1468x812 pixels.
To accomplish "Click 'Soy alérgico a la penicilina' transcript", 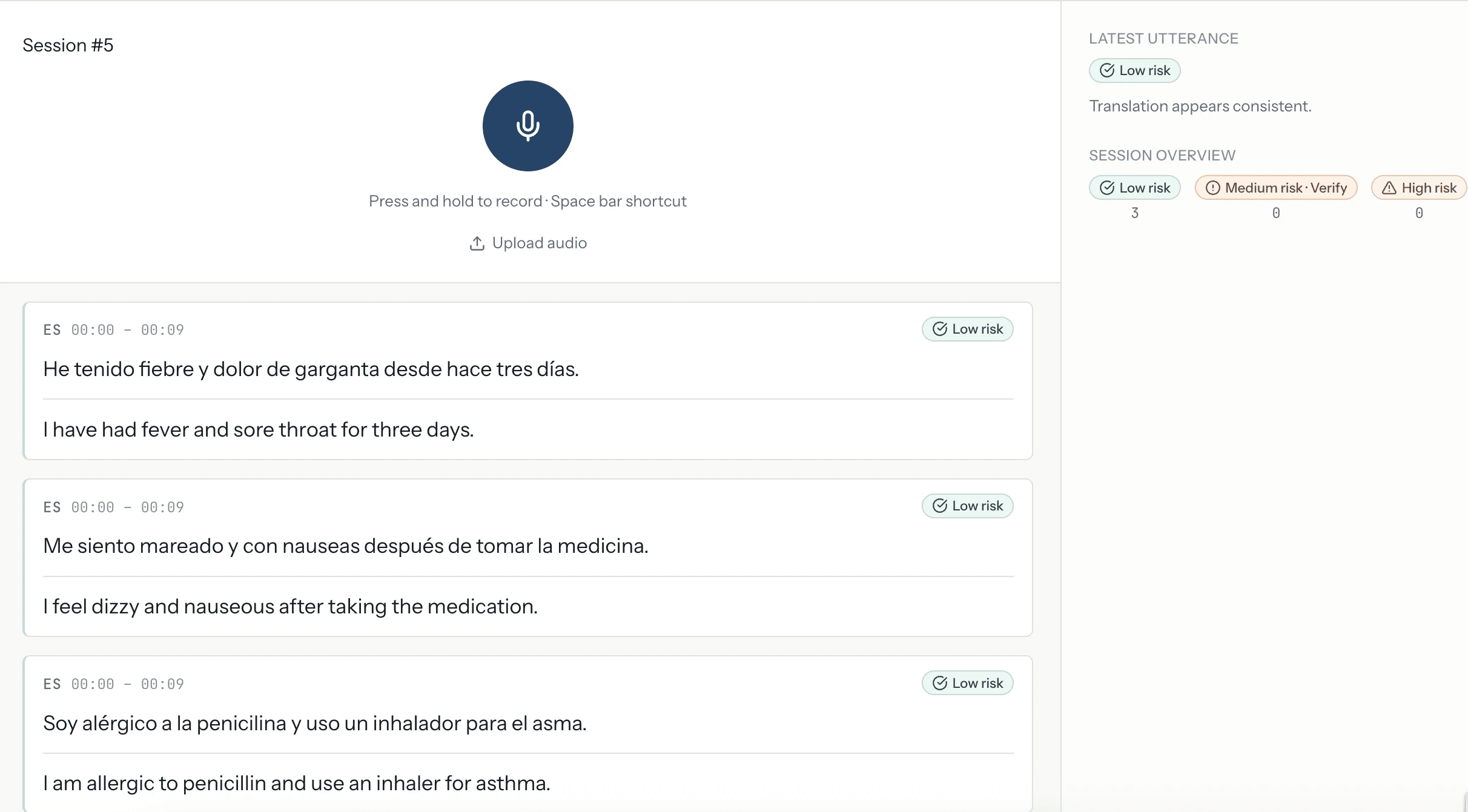I will (314, 723).
